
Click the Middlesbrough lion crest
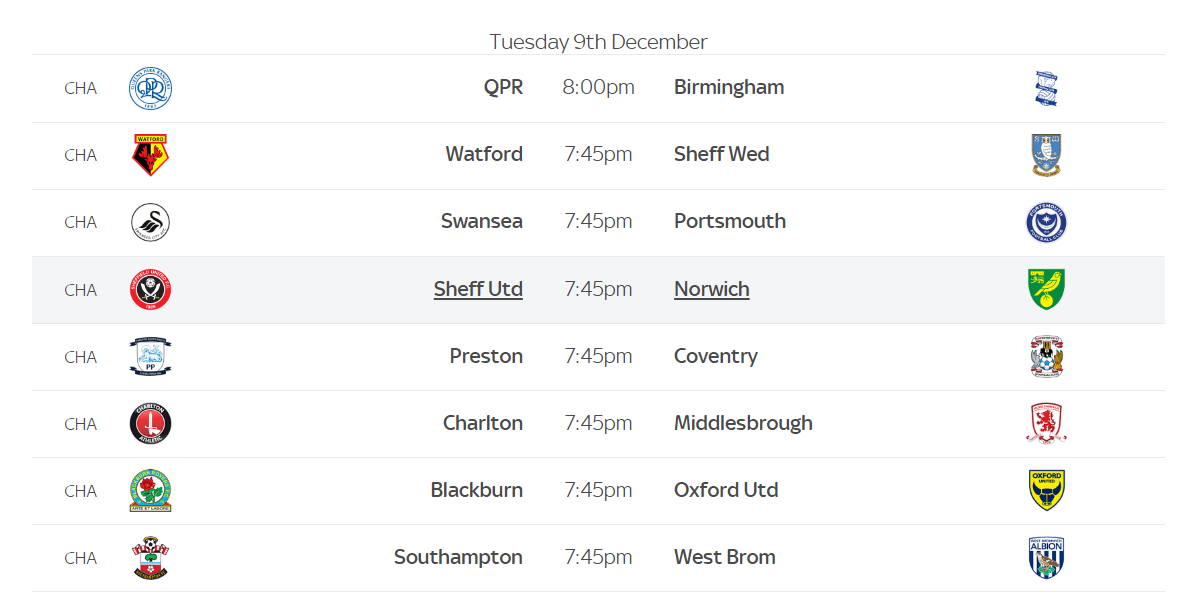tap(1046, 423)
